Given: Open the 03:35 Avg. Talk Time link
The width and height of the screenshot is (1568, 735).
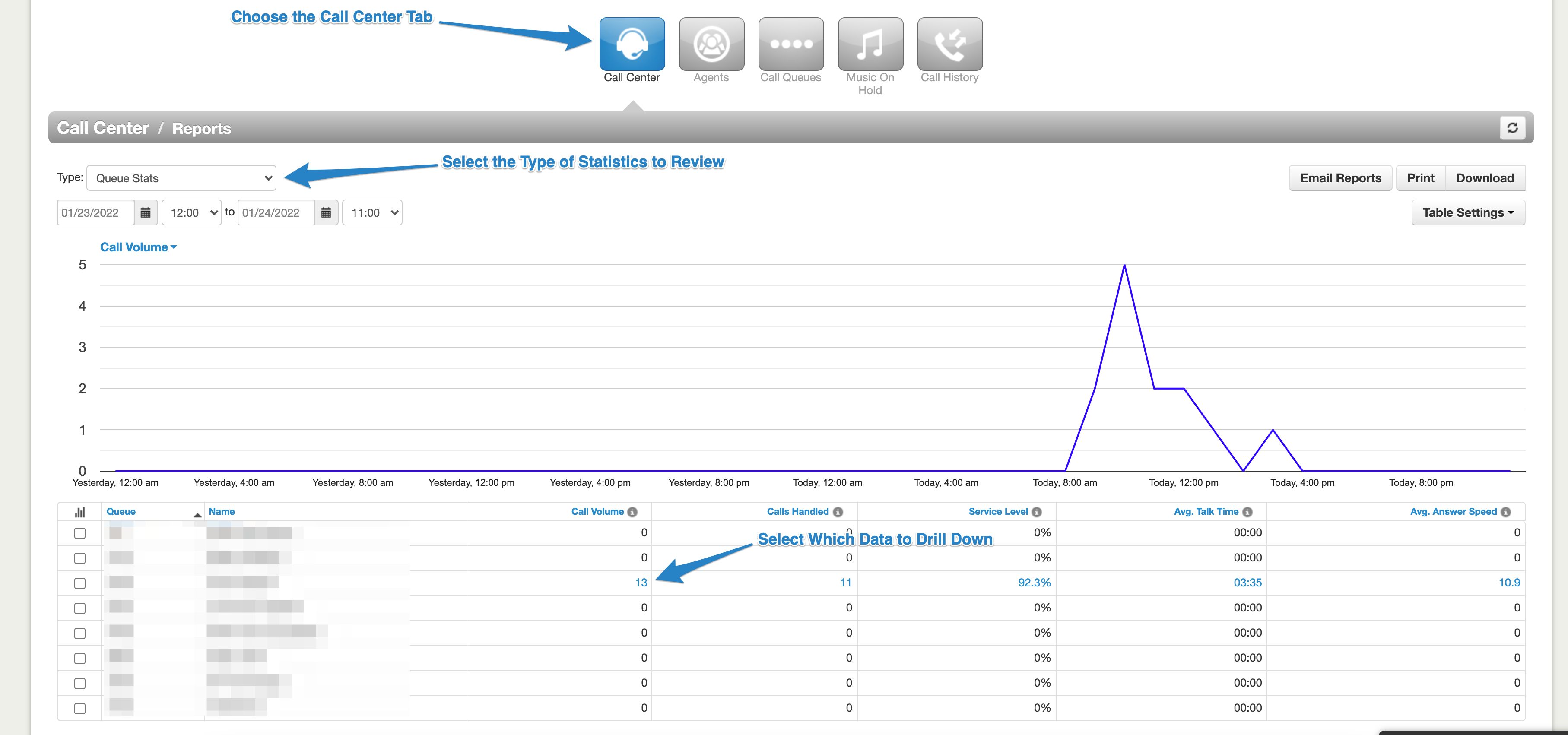Looking at the screenshot, I should [x=1247, y=582].
